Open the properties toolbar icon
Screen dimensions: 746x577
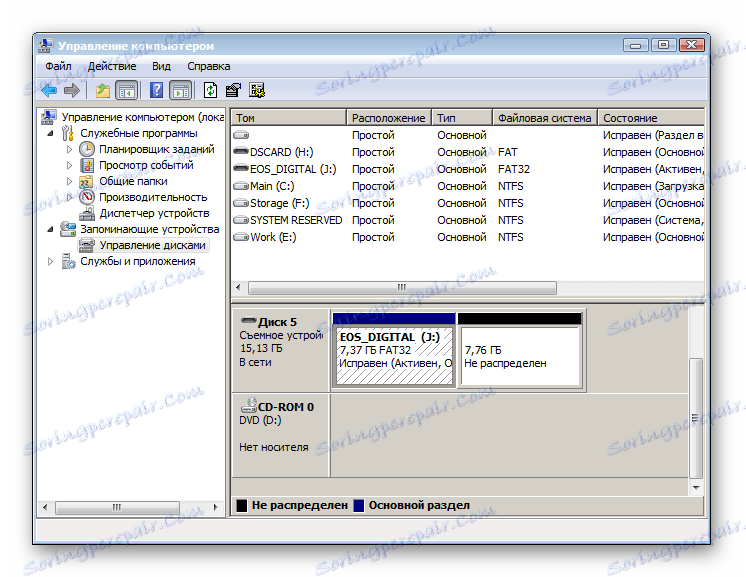233,90
